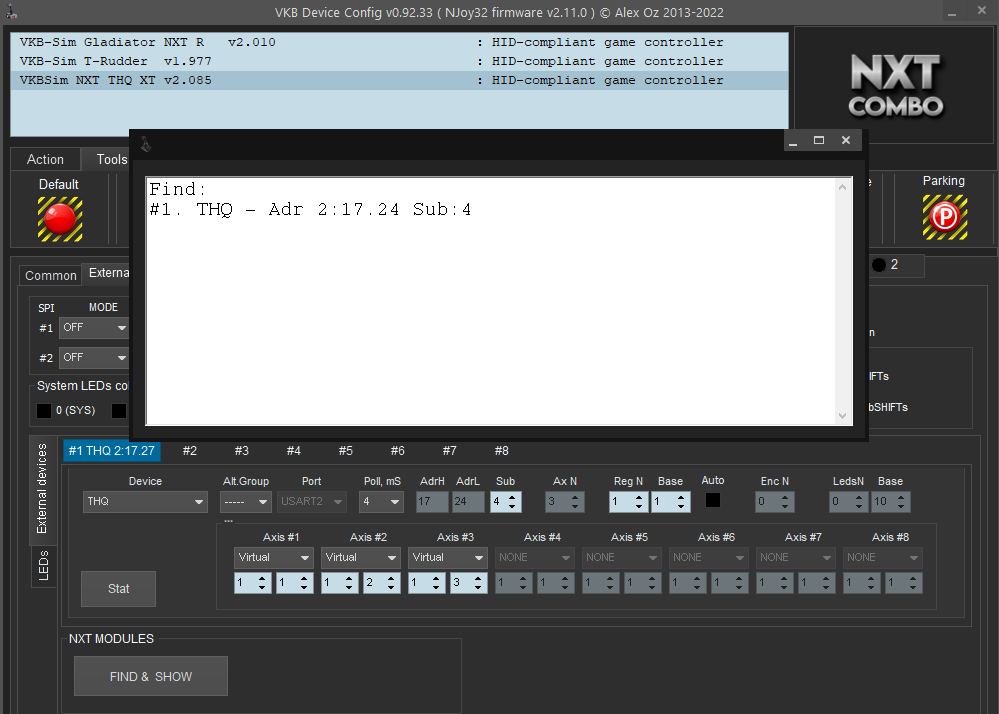This screenshot has height=714, width=999.
Task: Select the #1 THQ 2:17.27 device tab
Action: point(111,451)
